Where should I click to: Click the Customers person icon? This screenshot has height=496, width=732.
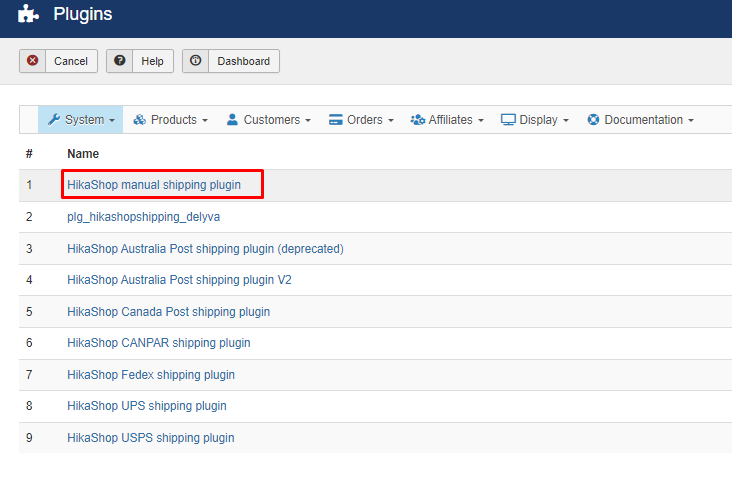(x=232, y=120)
